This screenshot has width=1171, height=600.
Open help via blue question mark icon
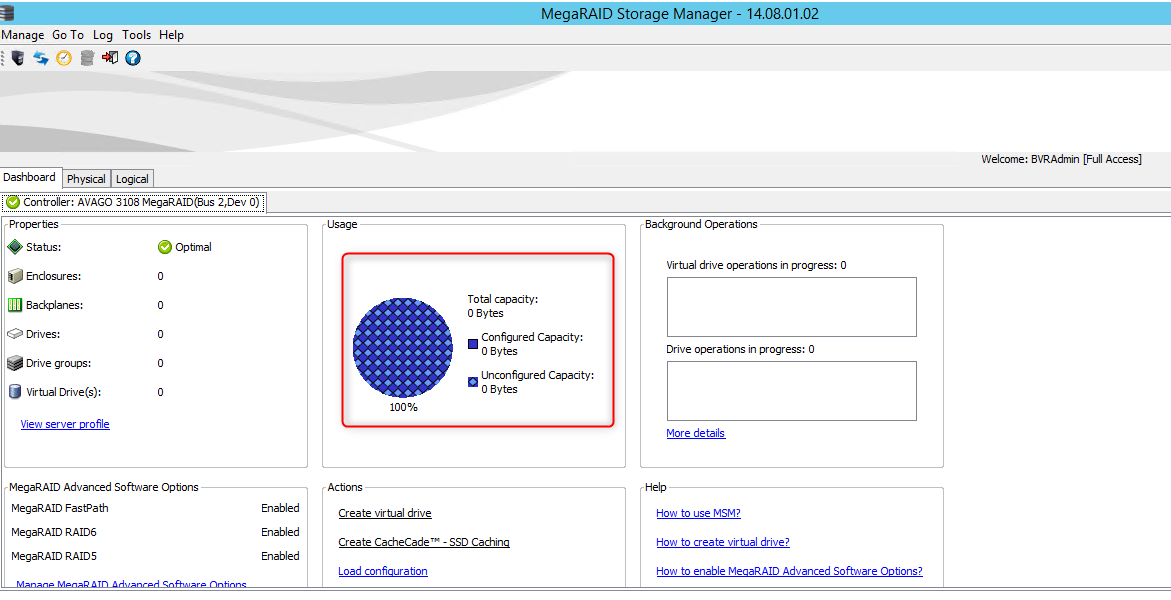click(133, 58)
